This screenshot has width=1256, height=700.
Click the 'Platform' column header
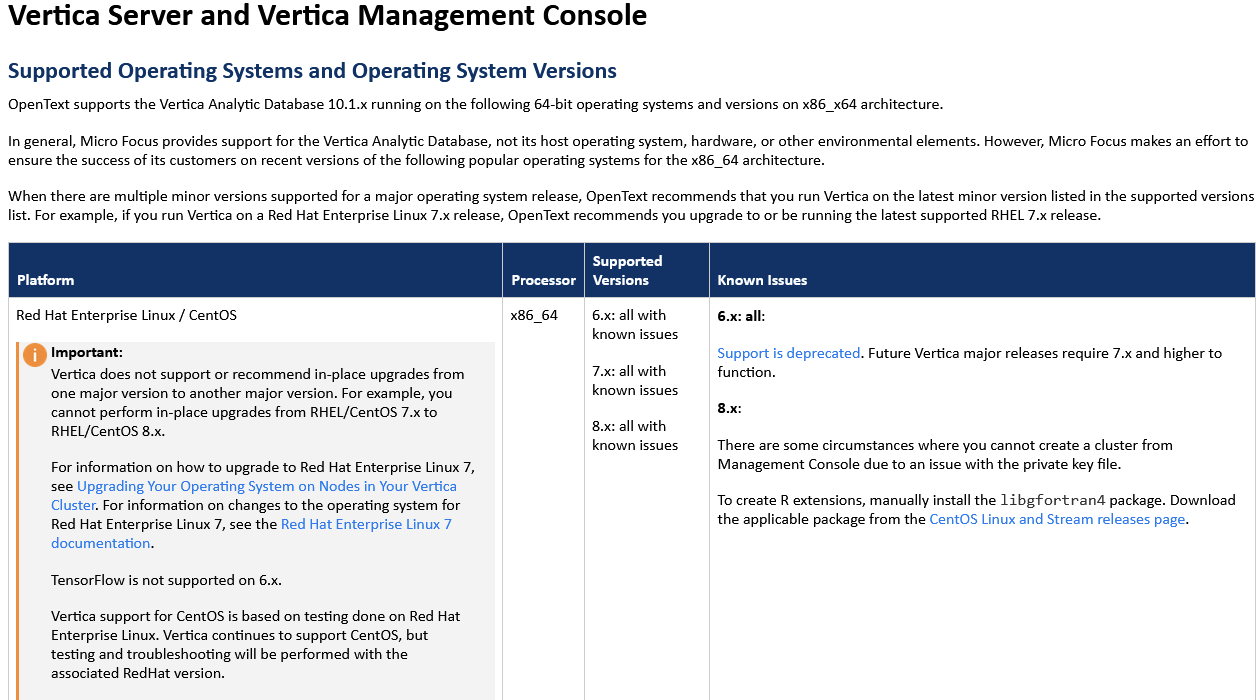pos(255,270)
